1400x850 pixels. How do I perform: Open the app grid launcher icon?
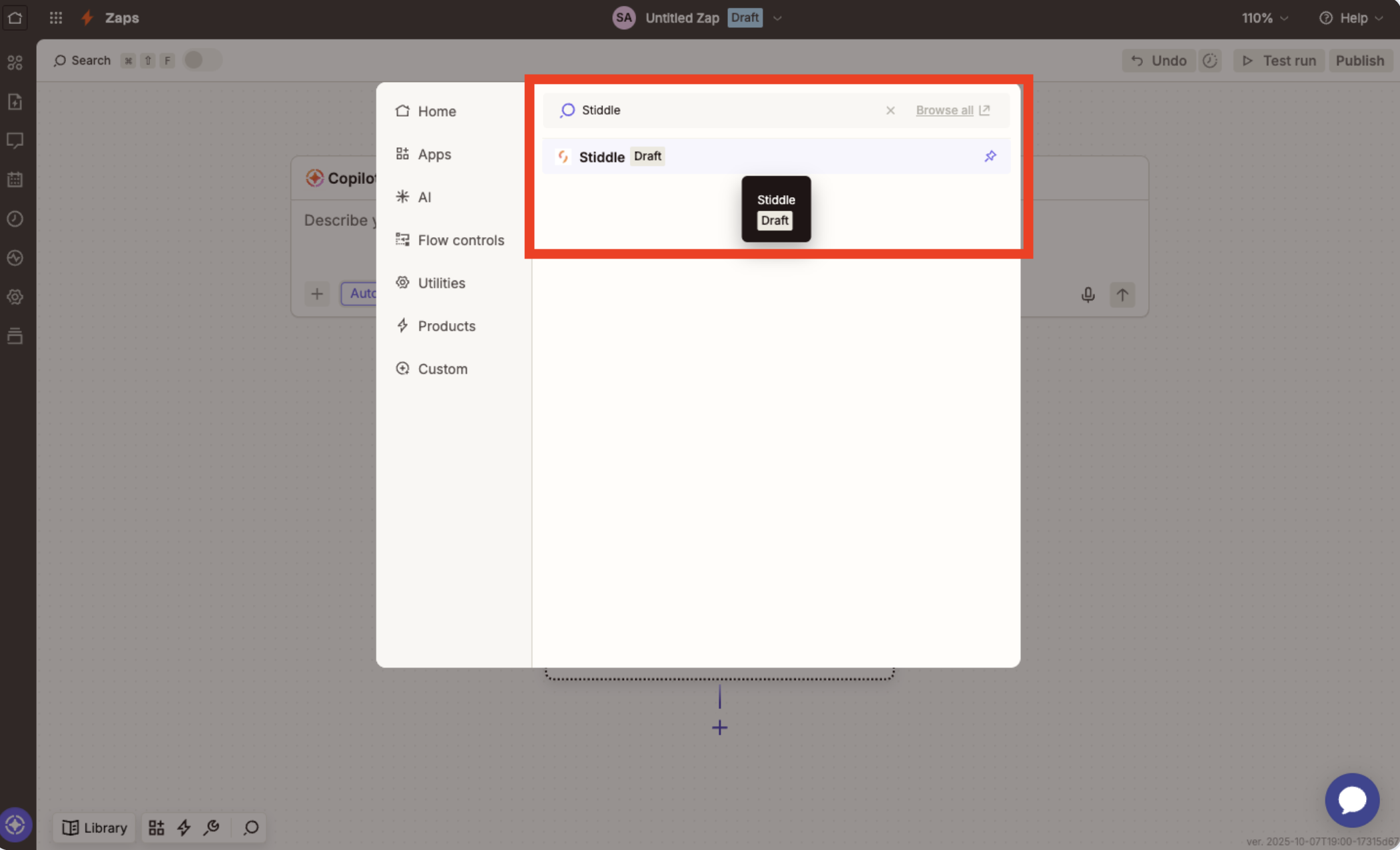tap(56, 18)
